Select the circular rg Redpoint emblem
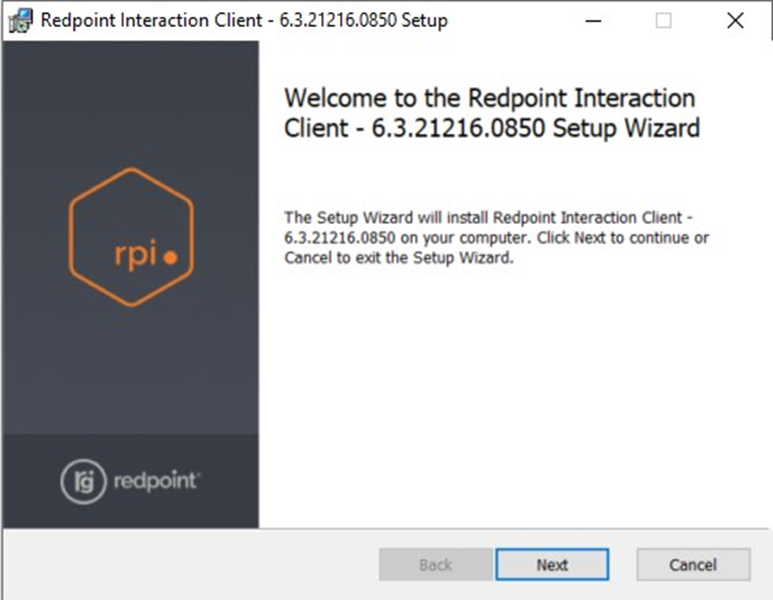 [x=81, y=481]
